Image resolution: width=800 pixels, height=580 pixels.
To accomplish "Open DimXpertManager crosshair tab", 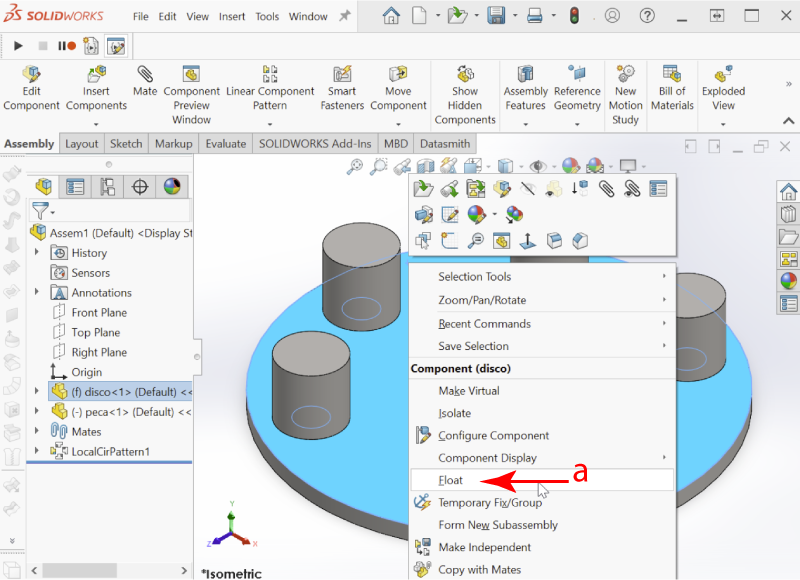I will [140, 187].
